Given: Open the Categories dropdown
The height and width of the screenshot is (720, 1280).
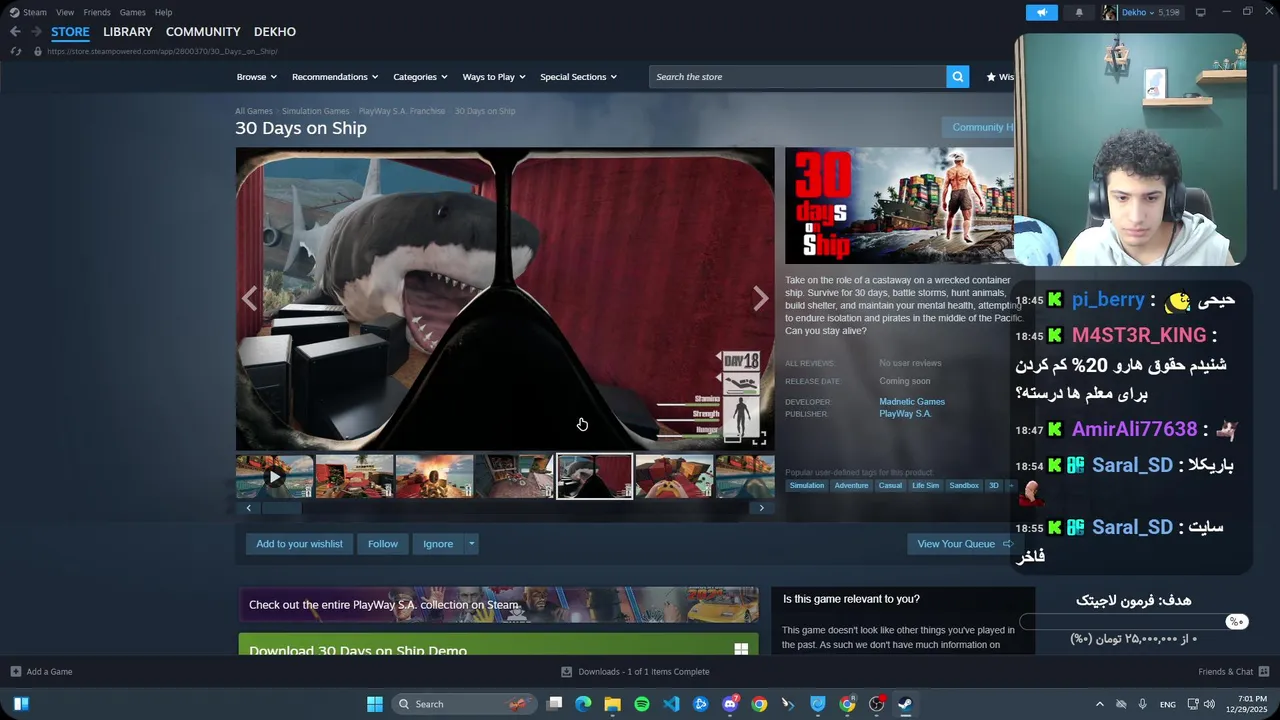Looking at the screenshot, I should tap(420, 77).
